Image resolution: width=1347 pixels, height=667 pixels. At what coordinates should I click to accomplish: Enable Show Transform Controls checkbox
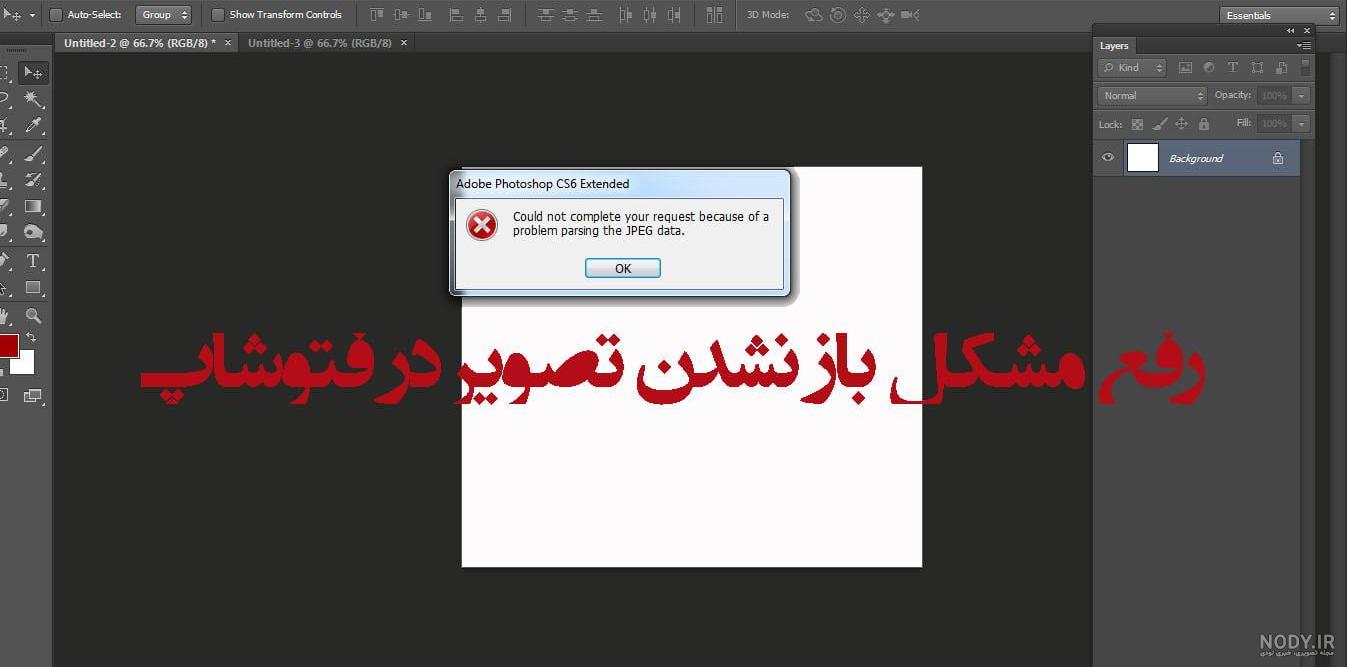click(218, 15)
